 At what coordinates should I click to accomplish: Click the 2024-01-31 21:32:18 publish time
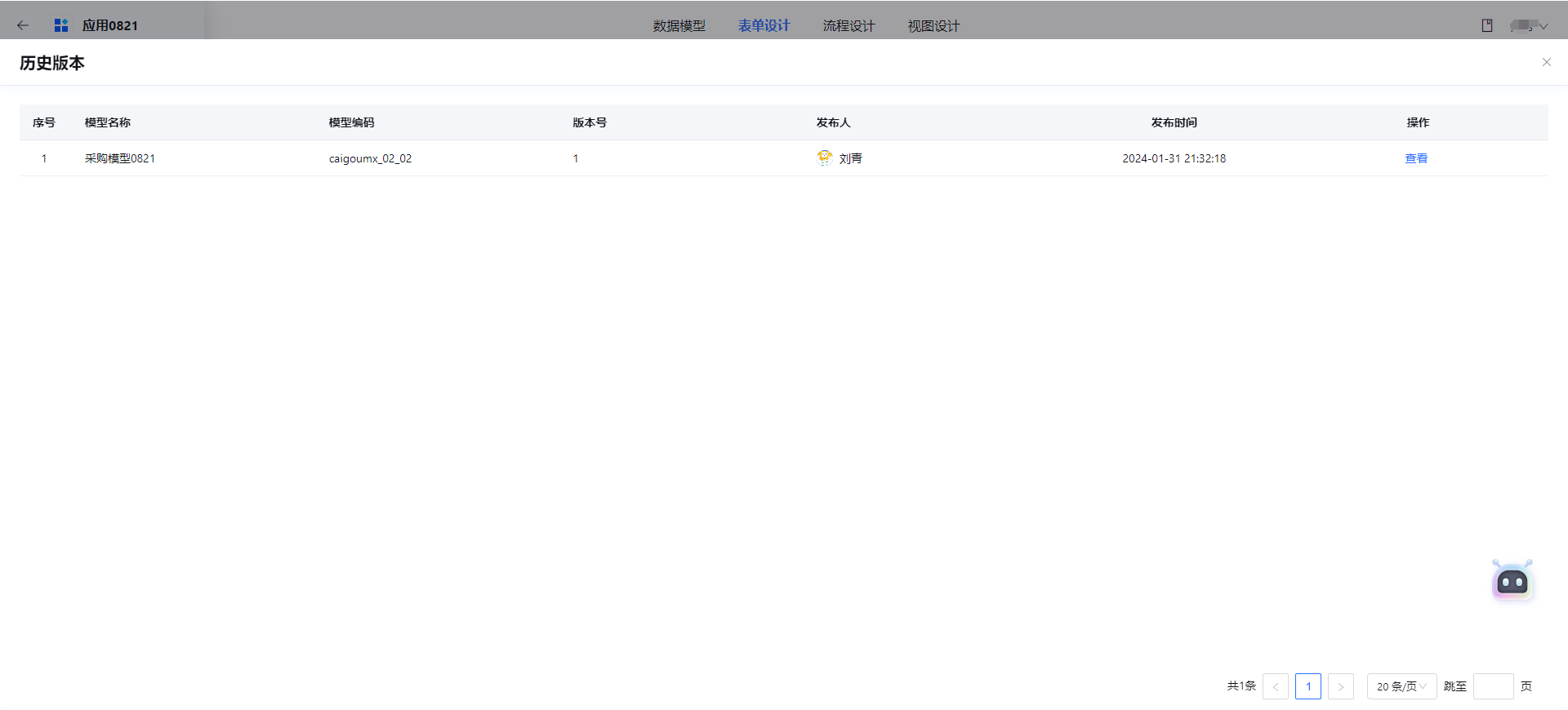[1174, 158]
